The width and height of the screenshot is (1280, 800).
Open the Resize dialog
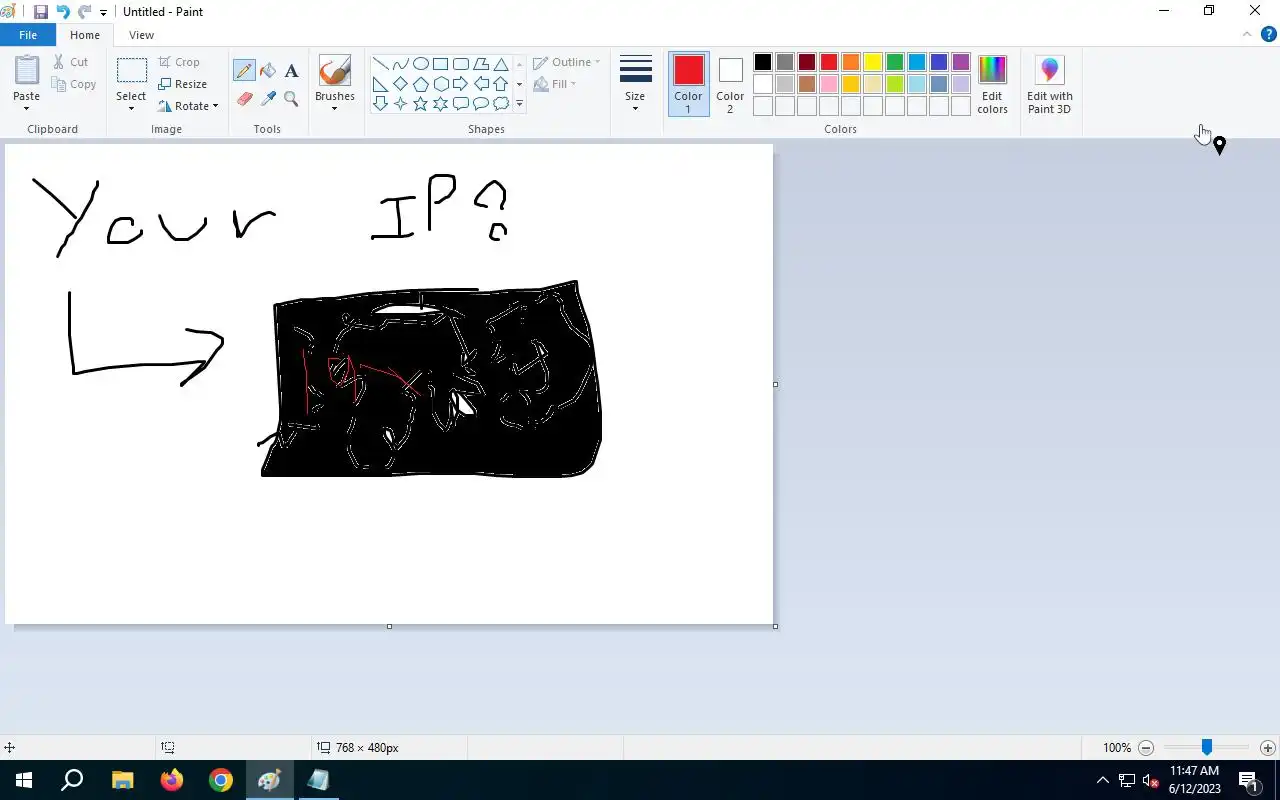click(182, 84)
